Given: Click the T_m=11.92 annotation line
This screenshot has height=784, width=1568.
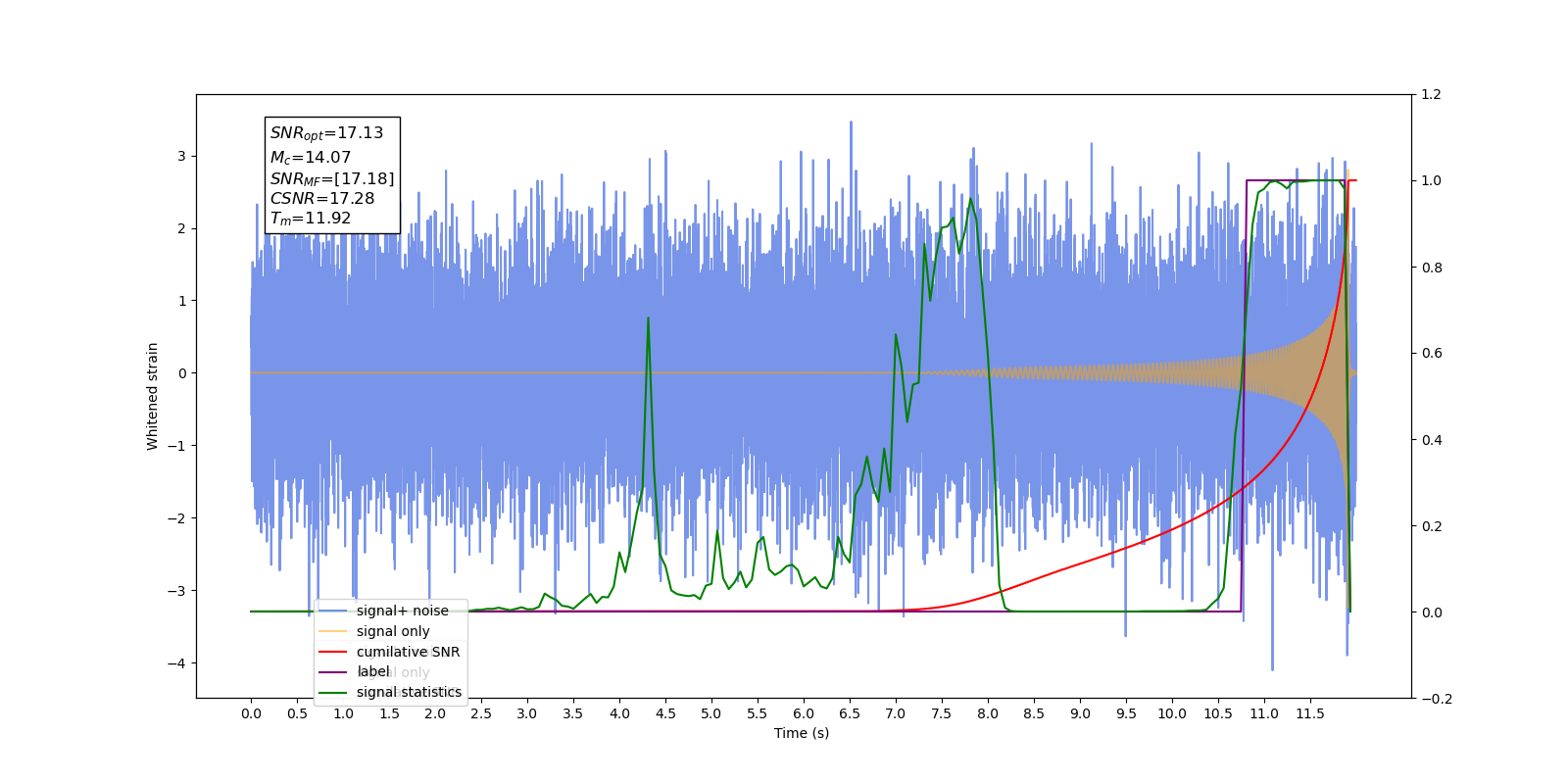Looking at the screenshot, I should coord(311,219).
